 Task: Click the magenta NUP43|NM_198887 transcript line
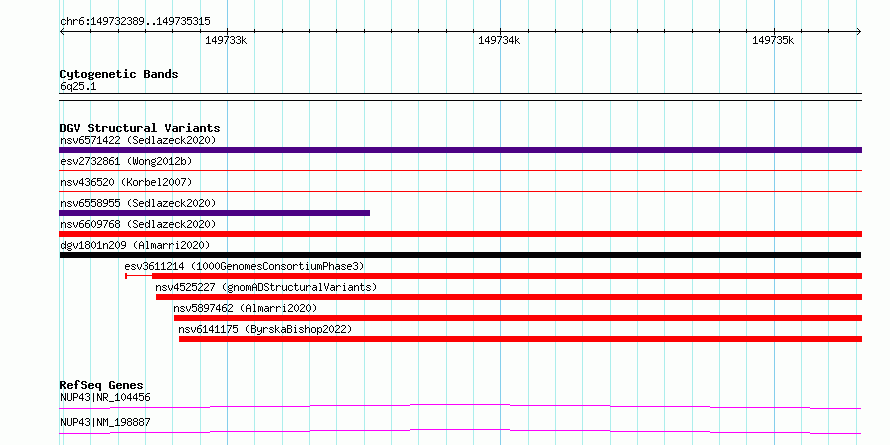(x=460, y=431)
